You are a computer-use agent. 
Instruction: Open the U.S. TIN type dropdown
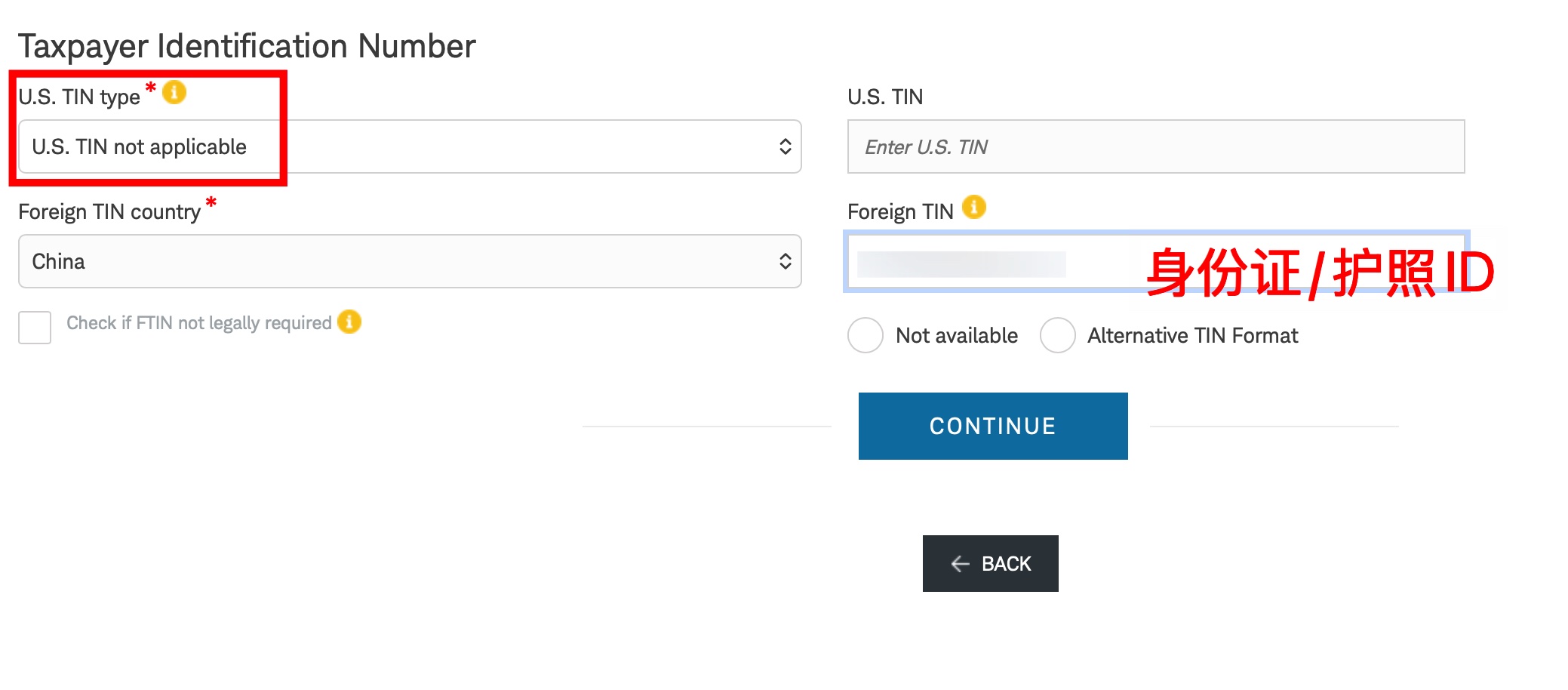410,146
